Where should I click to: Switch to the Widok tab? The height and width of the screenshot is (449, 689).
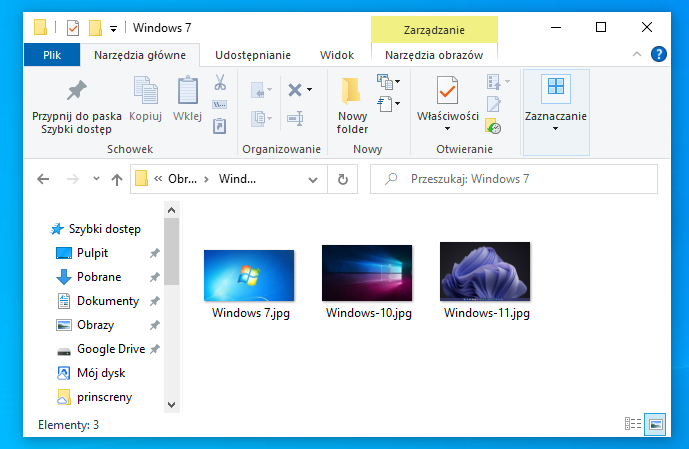click(x=337, y=55)
